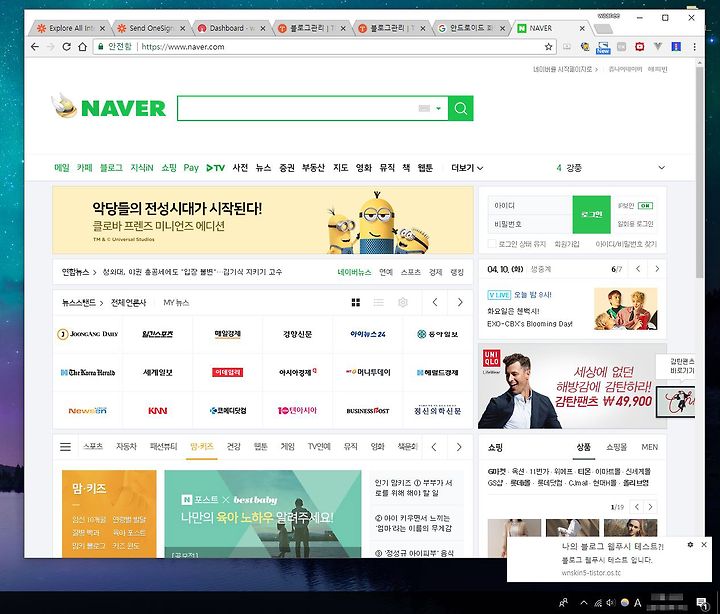
Task: Go to next shopping page arrow
Action: point(650,507)
